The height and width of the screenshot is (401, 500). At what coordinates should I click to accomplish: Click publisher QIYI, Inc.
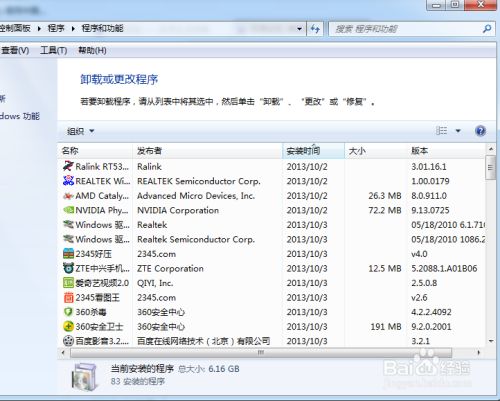click(155, 283)
